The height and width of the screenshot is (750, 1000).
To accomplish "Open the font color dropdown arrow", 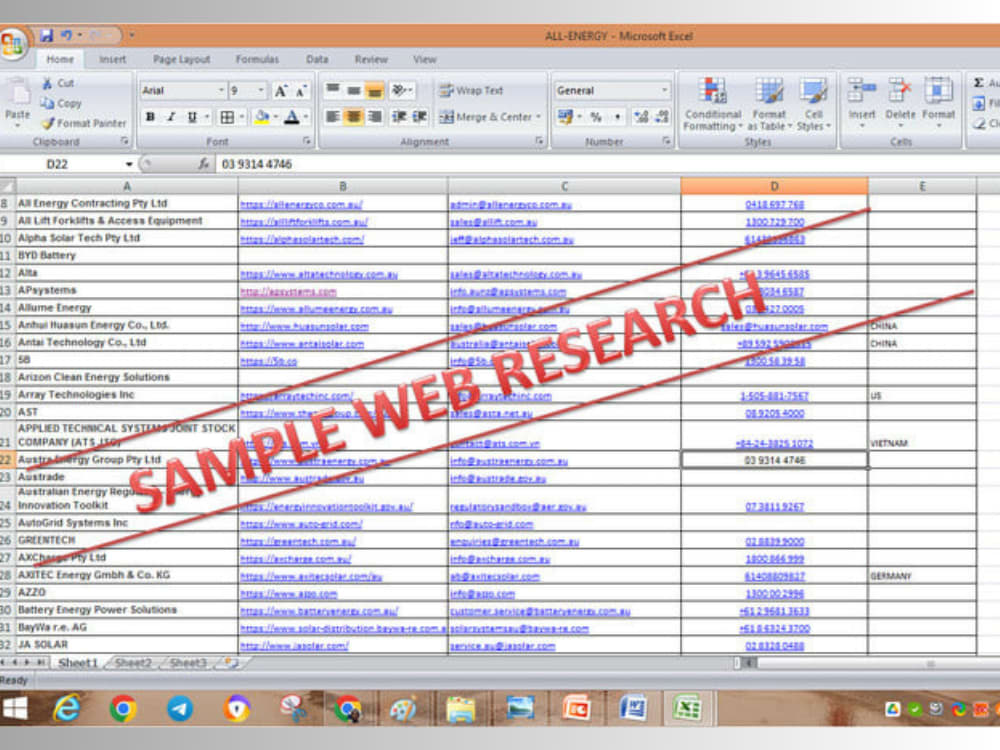I will [x=305, y=117].
